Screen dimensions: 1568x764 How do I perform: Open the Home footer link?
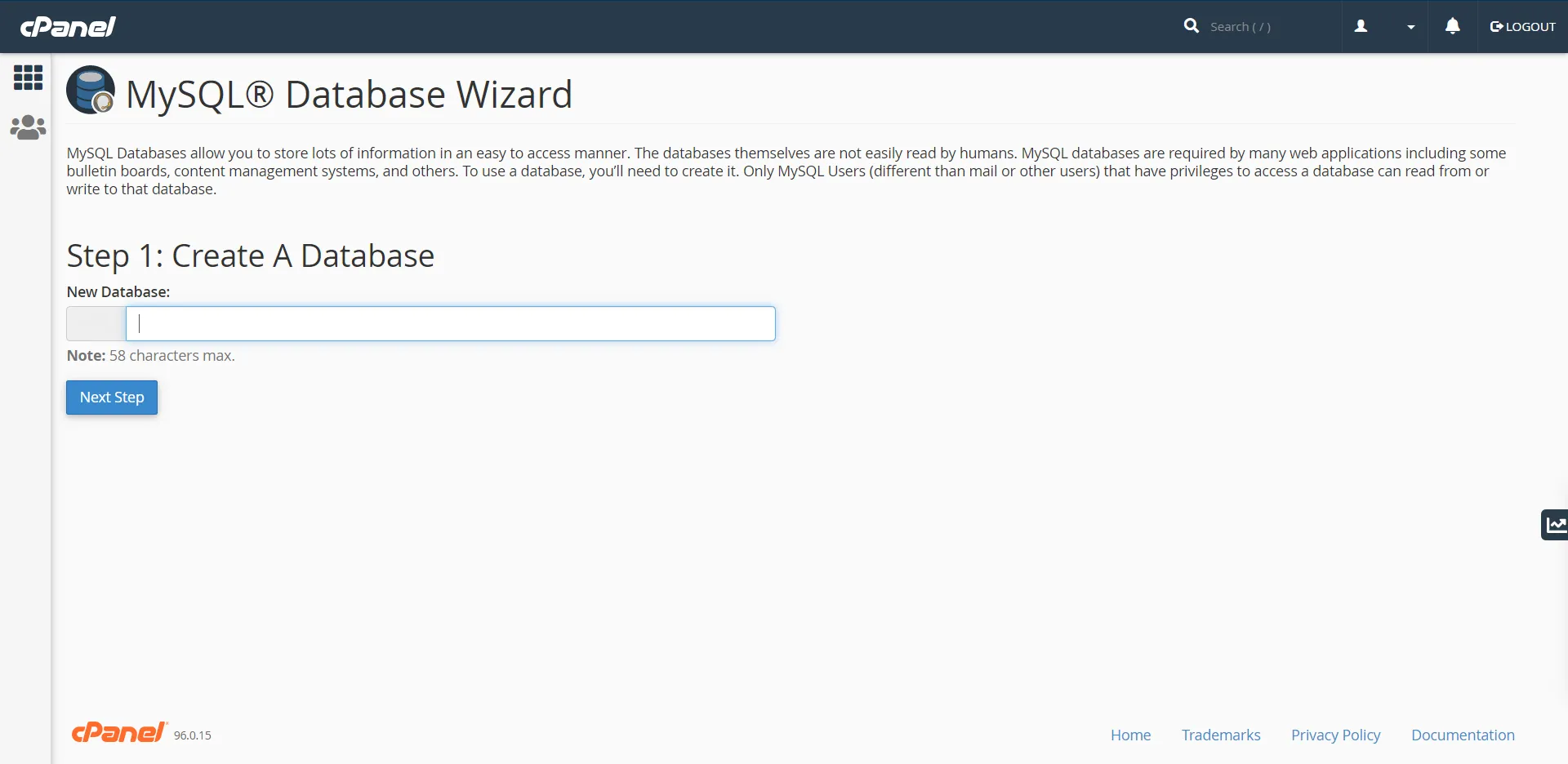1130,735
